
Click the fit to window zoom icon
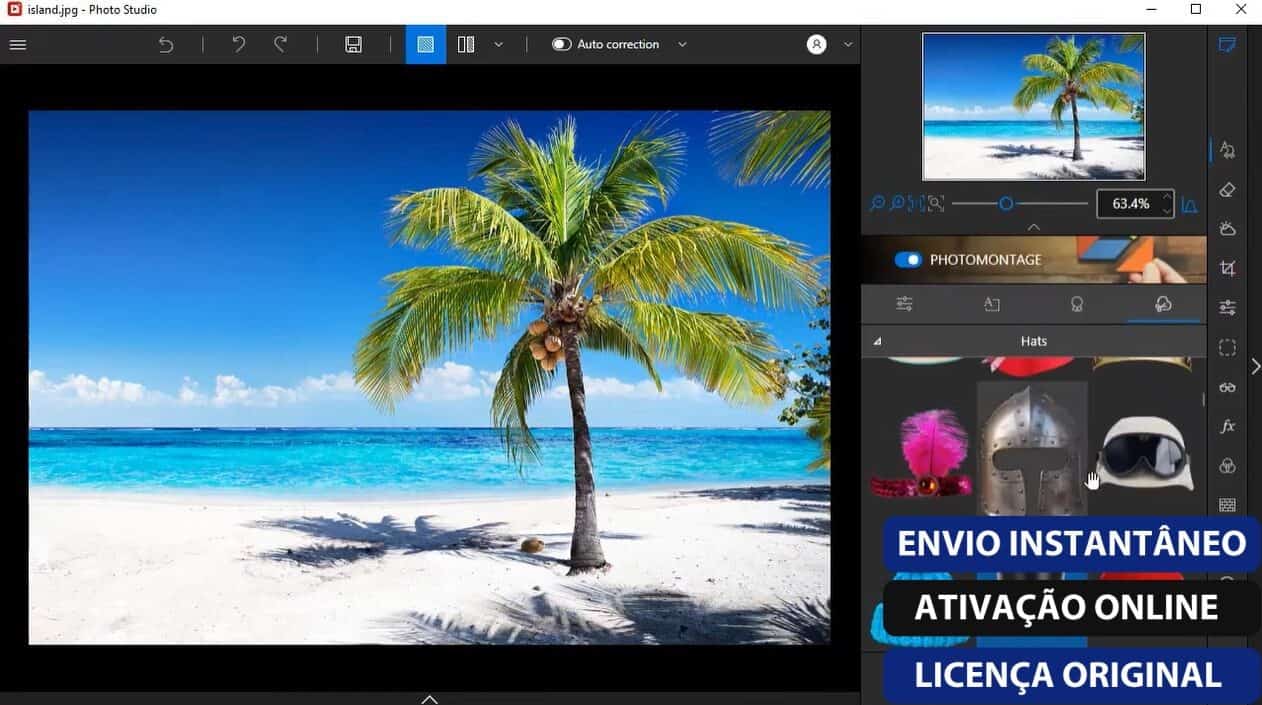[x=936, y=204]
